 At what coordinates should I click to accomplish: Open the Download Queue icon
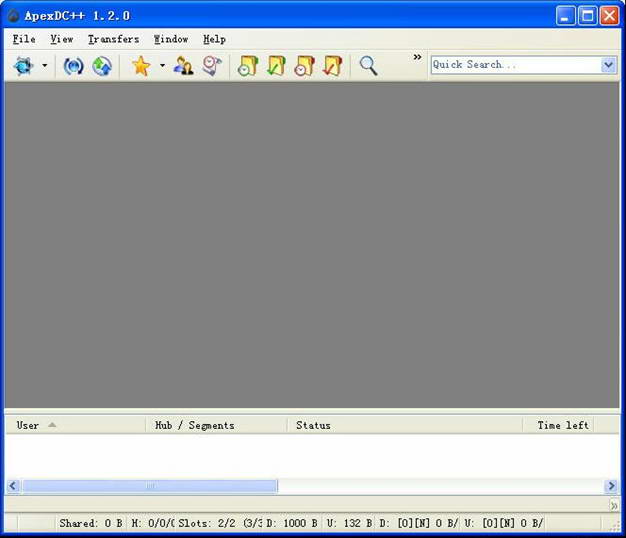point(248,66)
